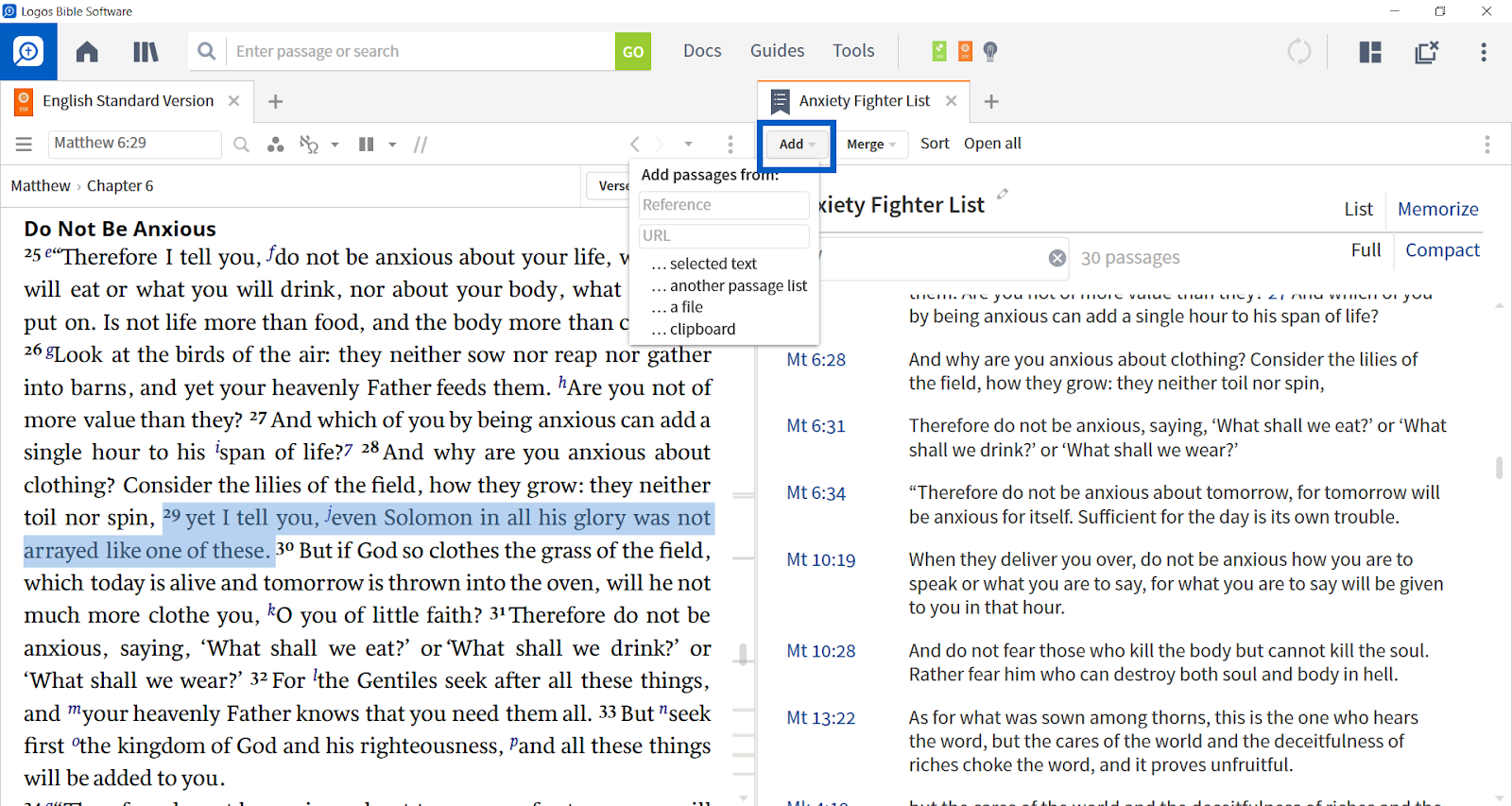The image size is (1512, 806).
Task: Choose another passage list option
Action: [729, 285]
